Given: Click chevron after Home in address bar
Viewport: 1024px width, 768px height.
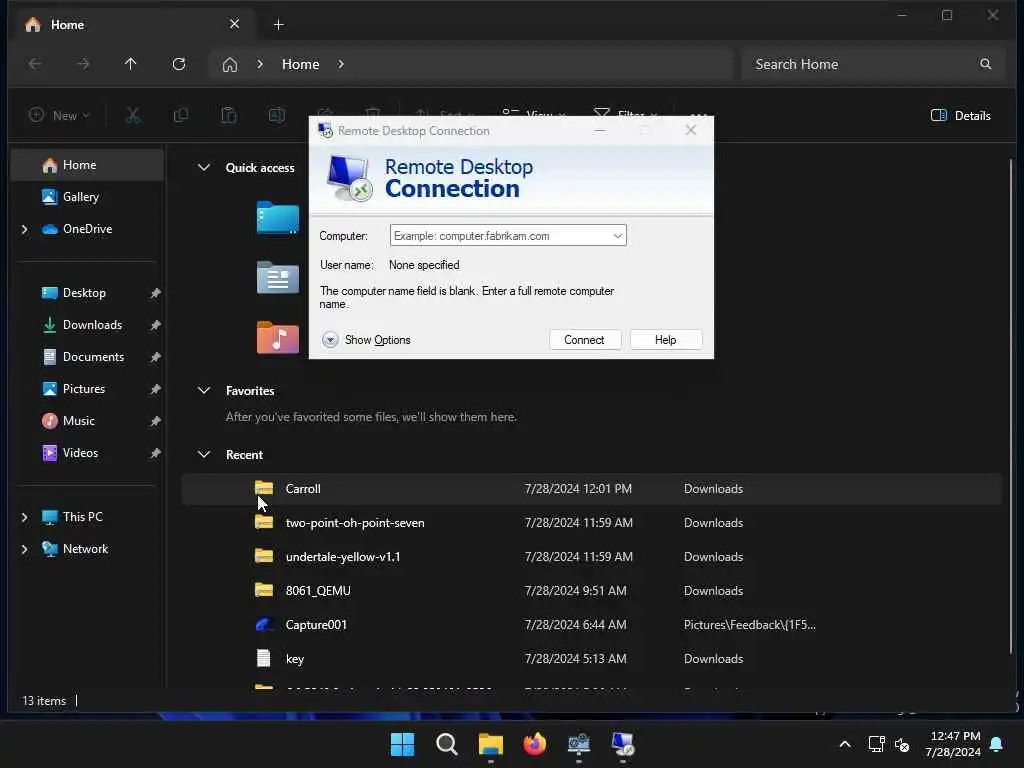Looking at the screenshot, I should [x=341, y=64].
